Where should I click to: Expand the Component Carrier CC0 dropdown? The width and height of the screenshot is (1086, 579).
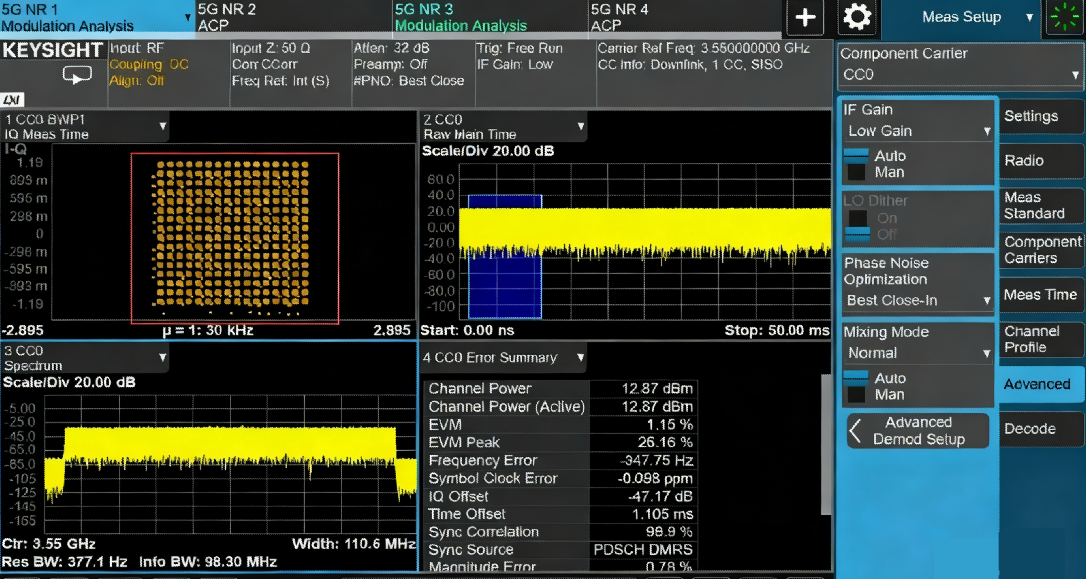coord(960,75)
